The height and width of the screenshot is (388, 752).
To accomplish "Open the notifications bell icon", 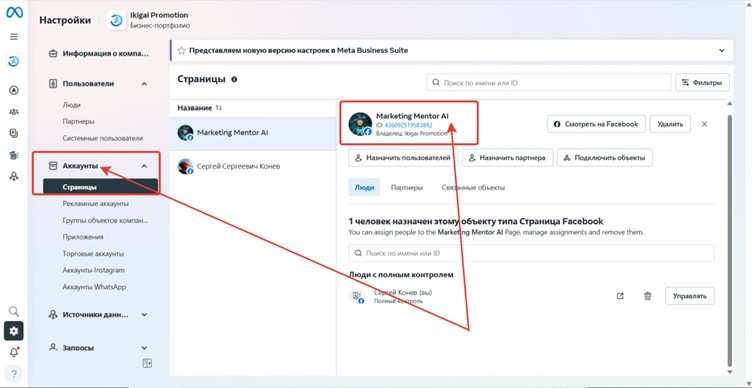I will coord(14,353).
